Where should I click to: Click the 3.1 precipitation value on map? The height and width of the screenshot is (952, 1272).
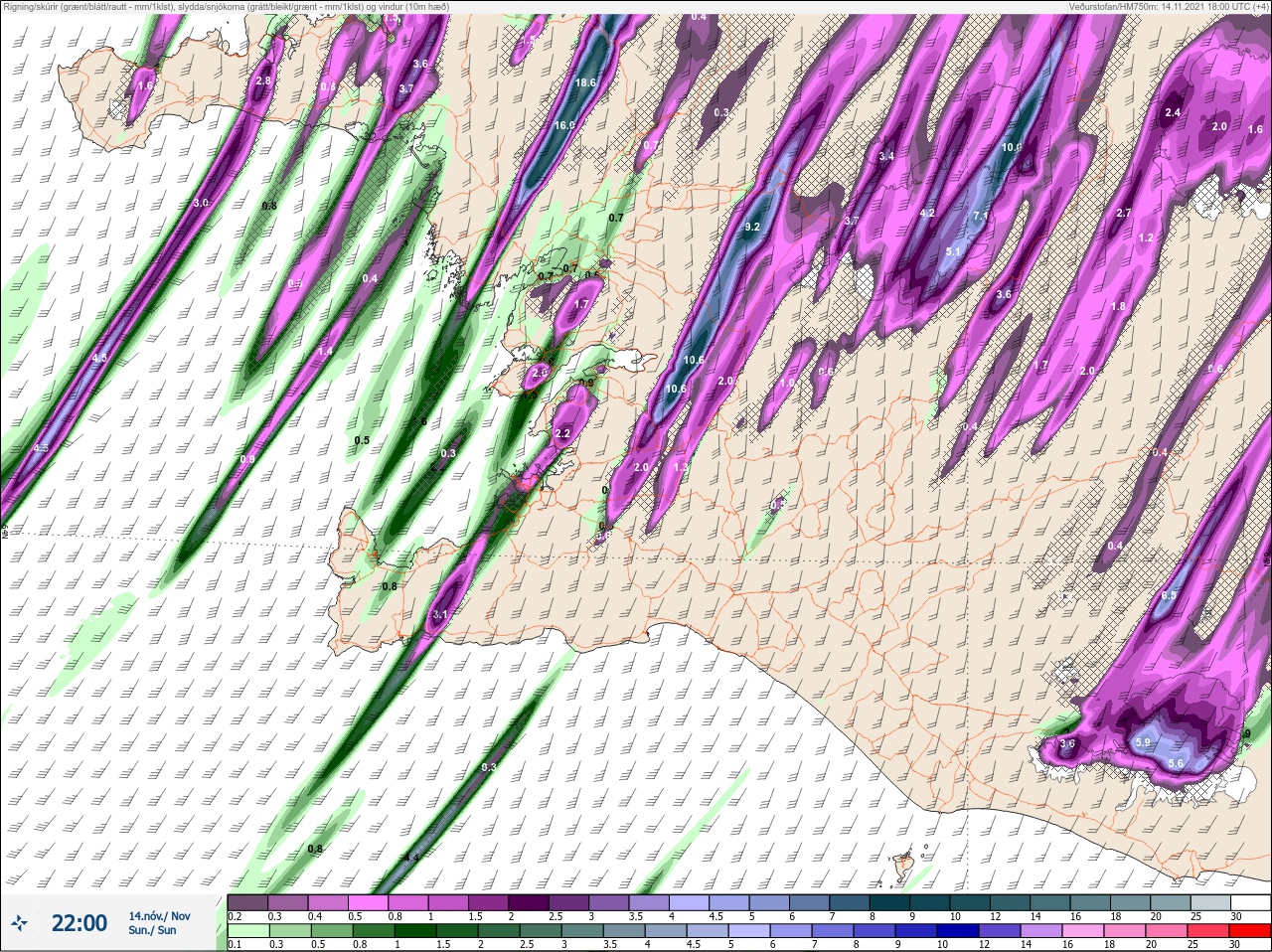pos(440,615)
